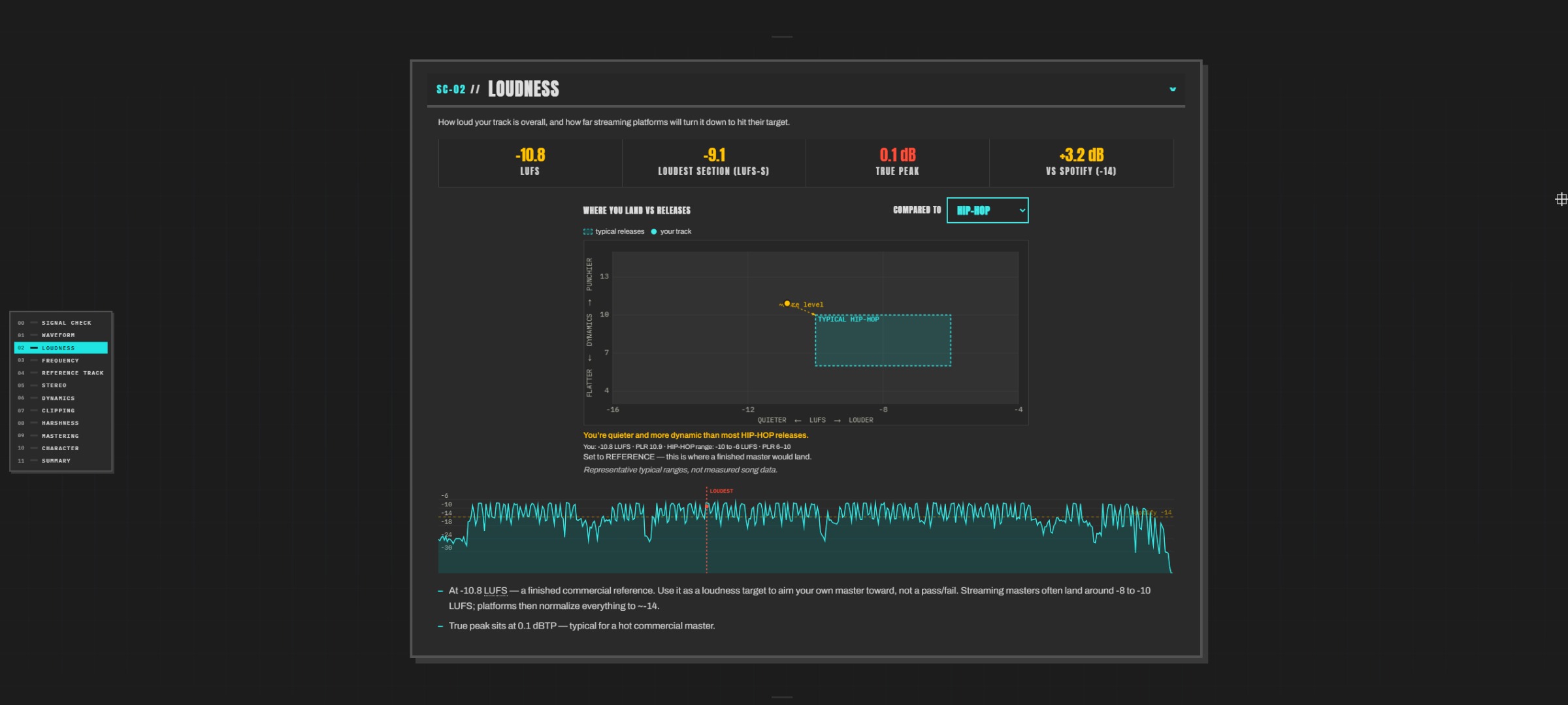Open the Dynamics section from side nav

click(x=61, y=398)
